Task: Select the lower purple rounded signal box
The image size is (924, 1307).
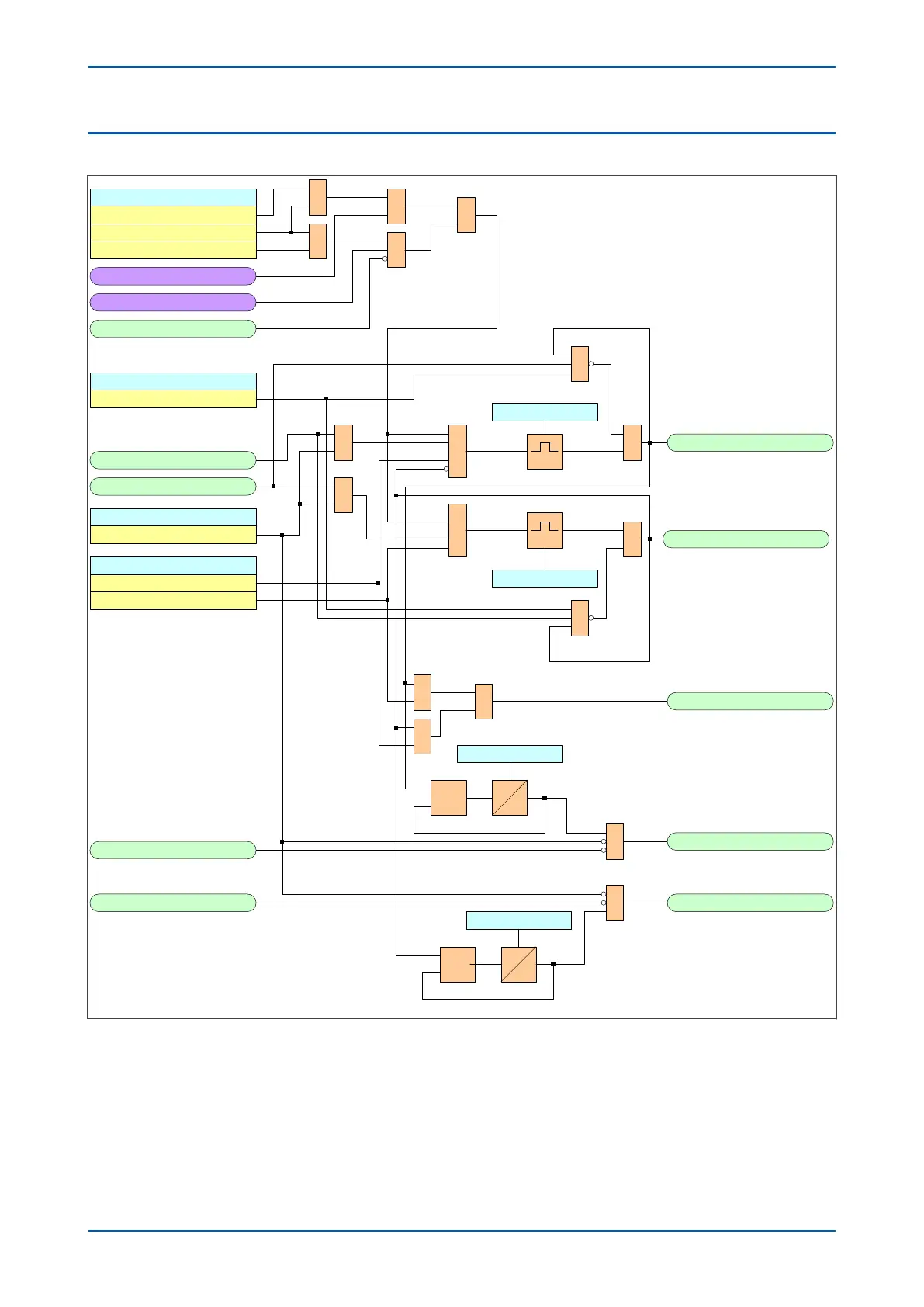Action: coord(173,303)
